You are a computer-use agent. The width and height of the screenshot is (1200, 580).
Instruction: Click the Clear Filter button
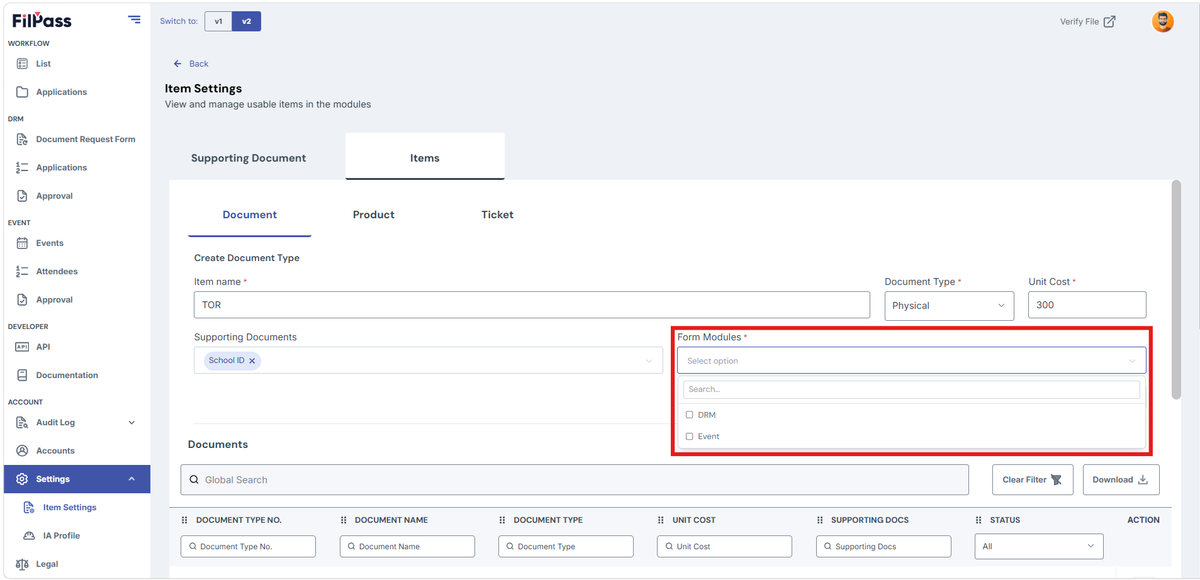coord(1033,480)
